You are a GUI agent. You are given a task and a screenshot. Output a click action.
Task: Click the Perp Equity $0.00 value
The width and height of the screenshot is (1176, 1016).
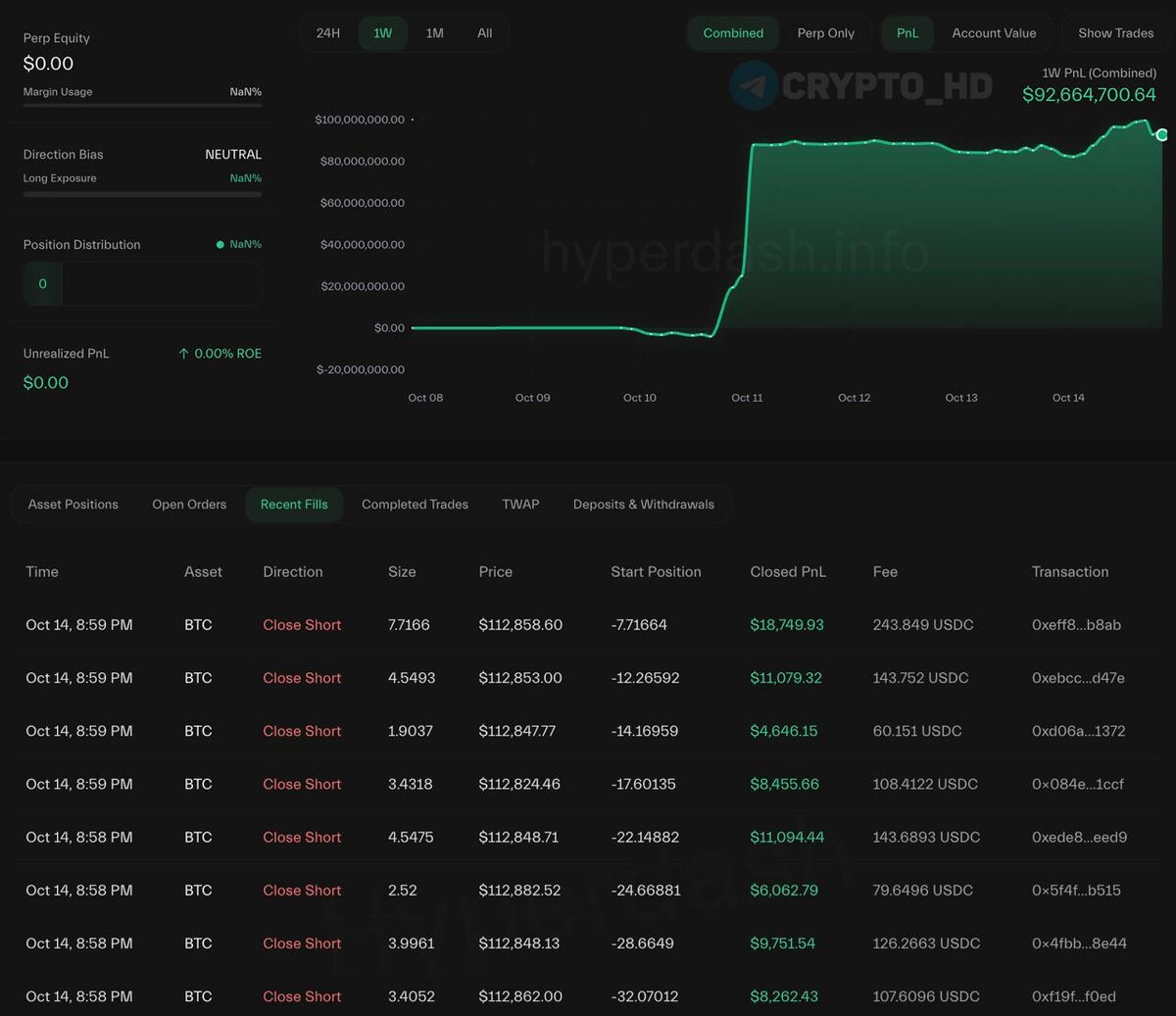coord(48,64)
